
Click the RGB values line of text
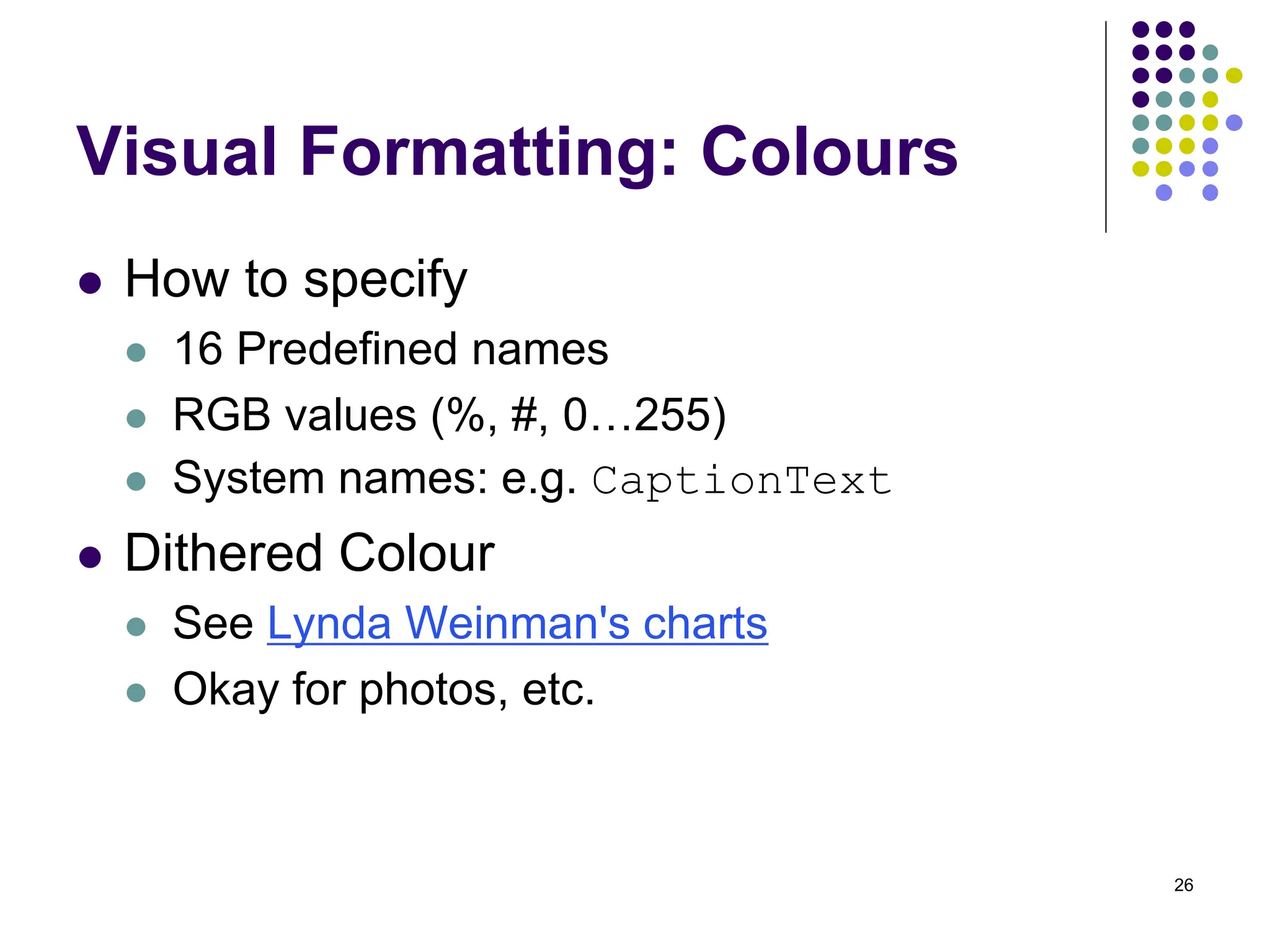(449, 415)
